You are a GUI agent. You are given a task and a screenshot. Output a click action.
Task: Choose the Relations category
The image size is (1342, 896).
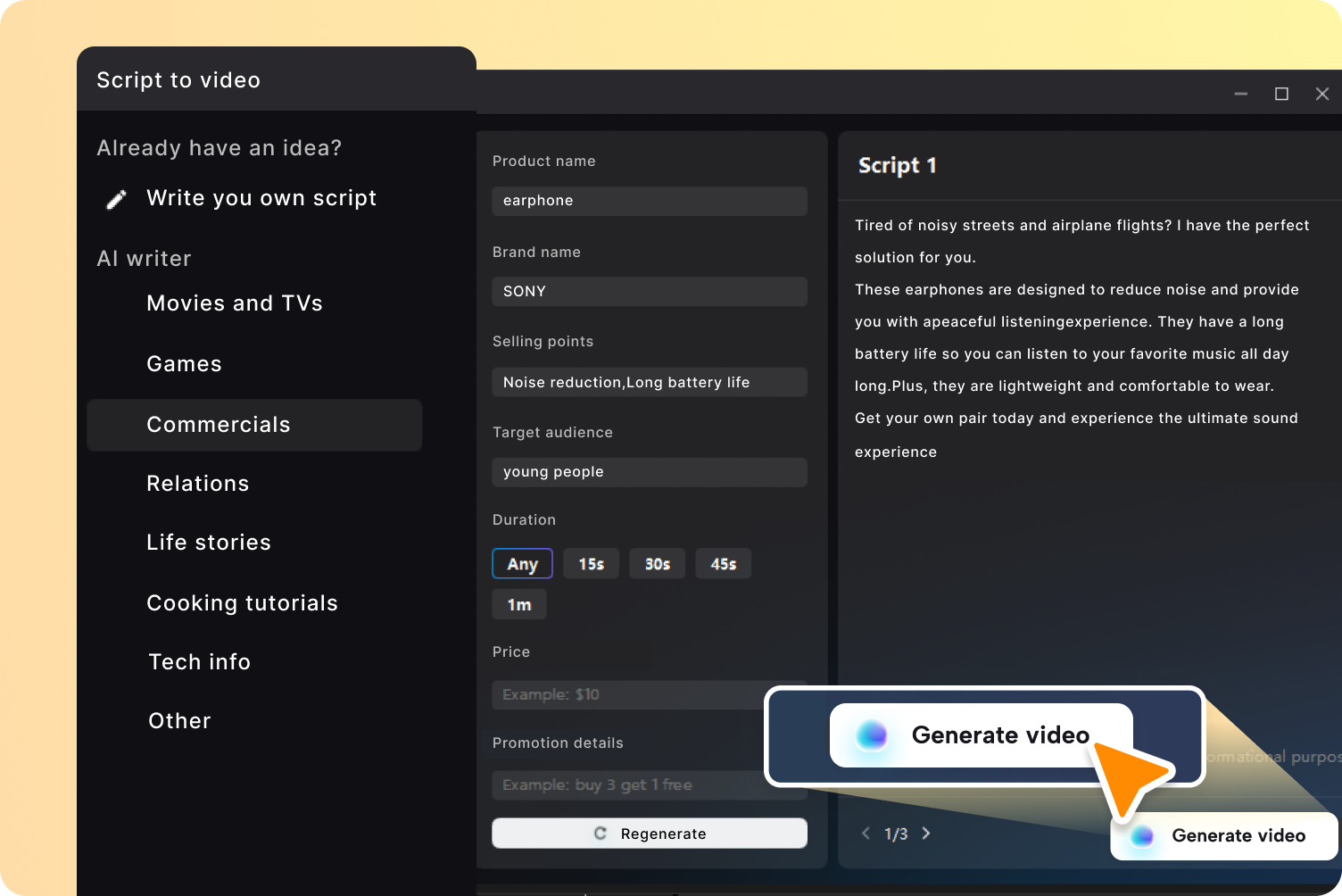tap(198, 484)
